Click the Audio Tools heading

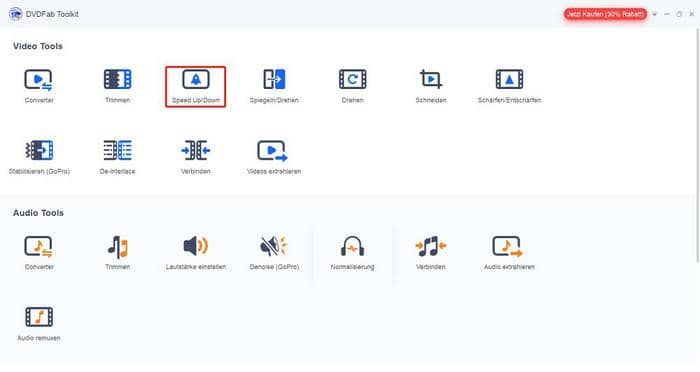[x=38, y=213]
